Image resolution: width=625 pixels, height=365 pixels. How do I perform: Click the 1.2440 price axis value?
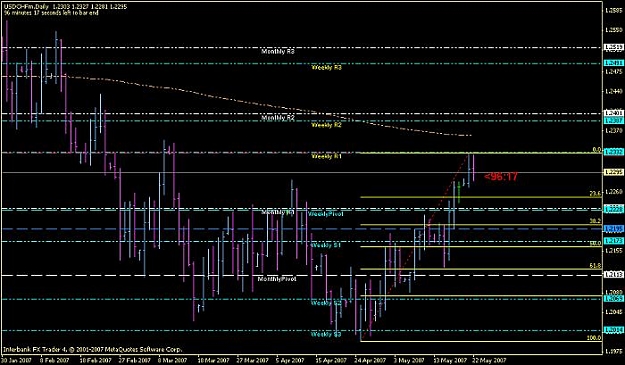pyautogui.click(x=613, y=91)
